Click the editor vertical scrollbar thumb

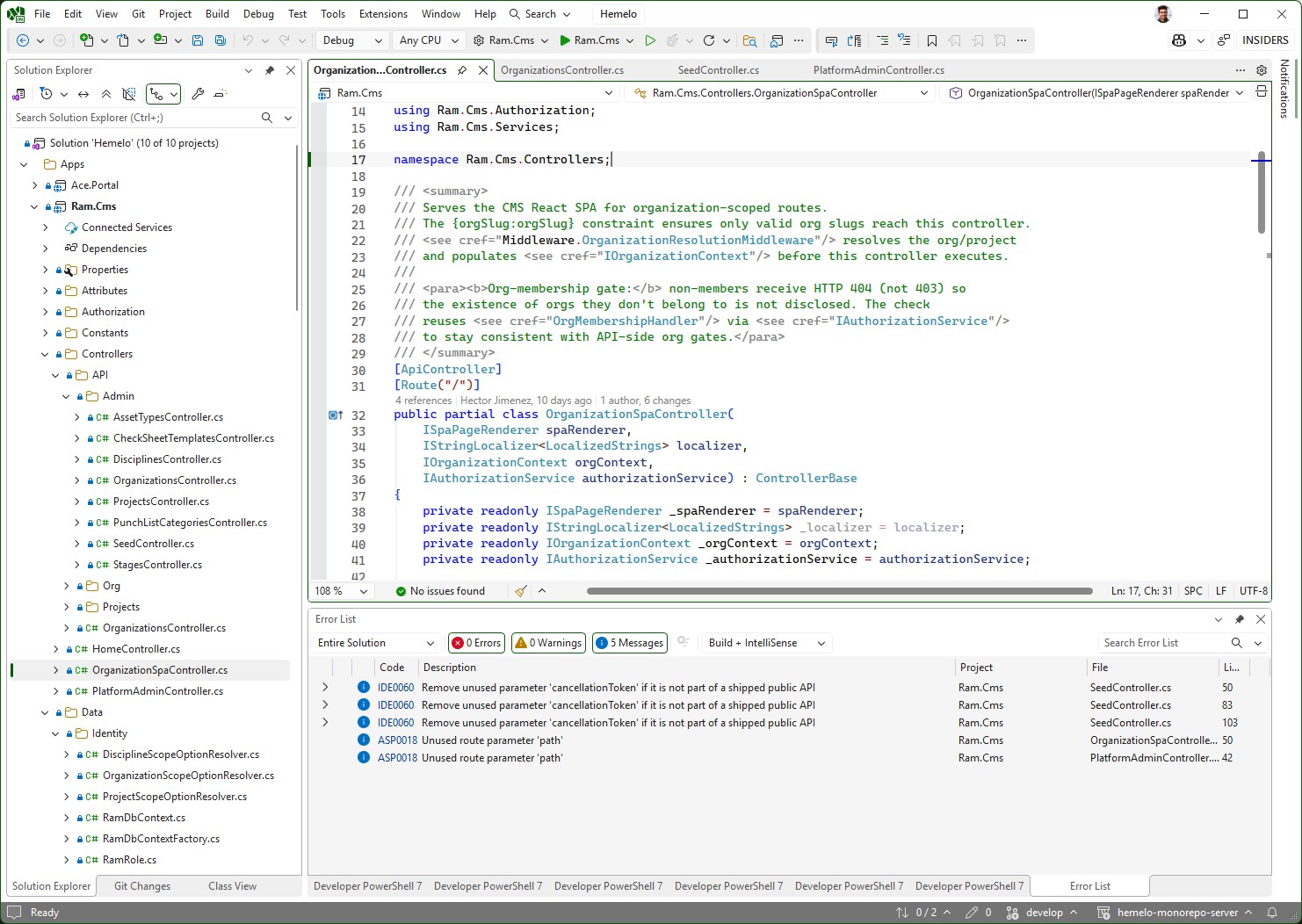1262,191
